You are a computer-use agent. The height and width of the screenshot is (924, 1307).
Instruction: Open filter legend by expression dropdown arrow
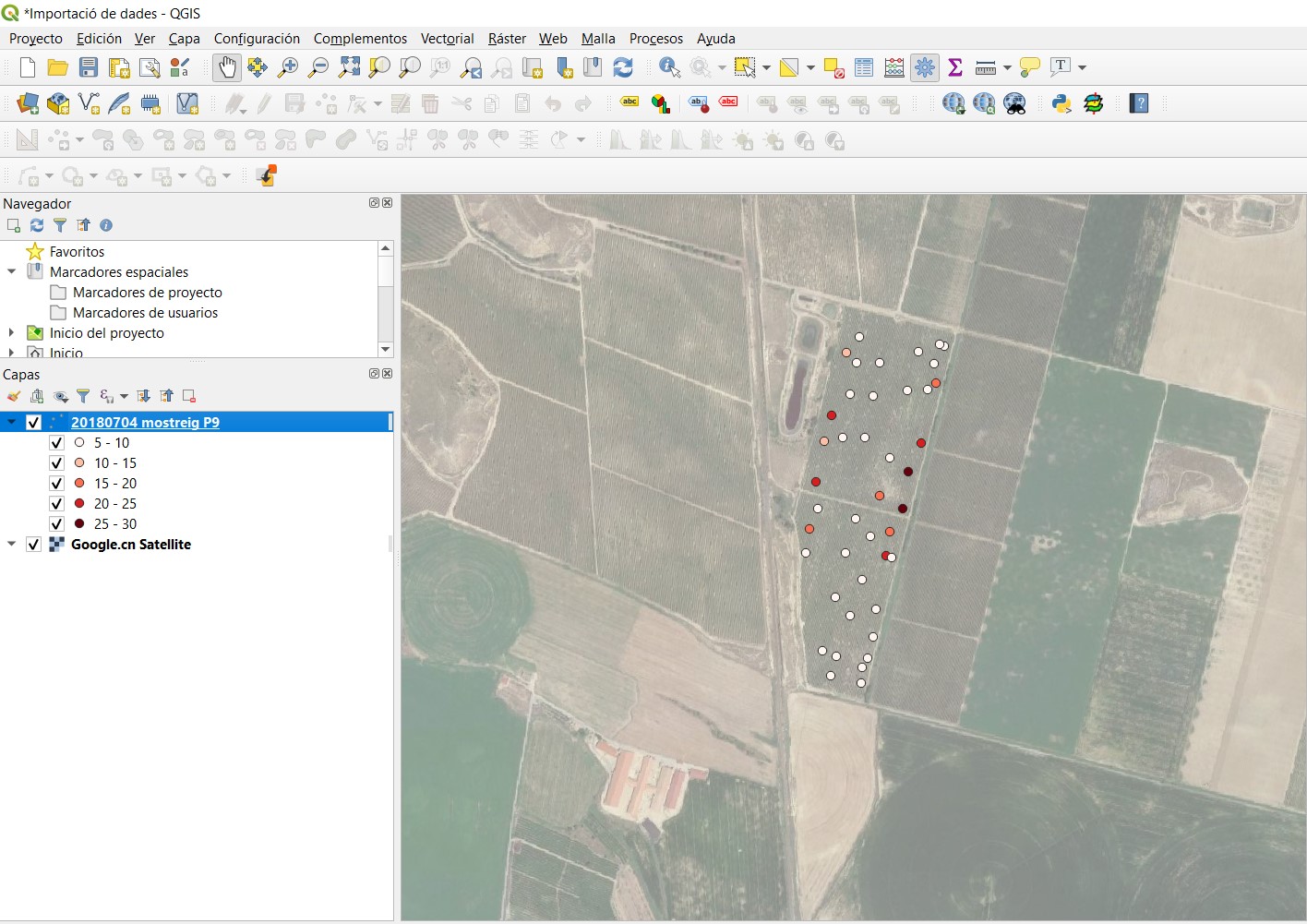[x=124, y=396]
